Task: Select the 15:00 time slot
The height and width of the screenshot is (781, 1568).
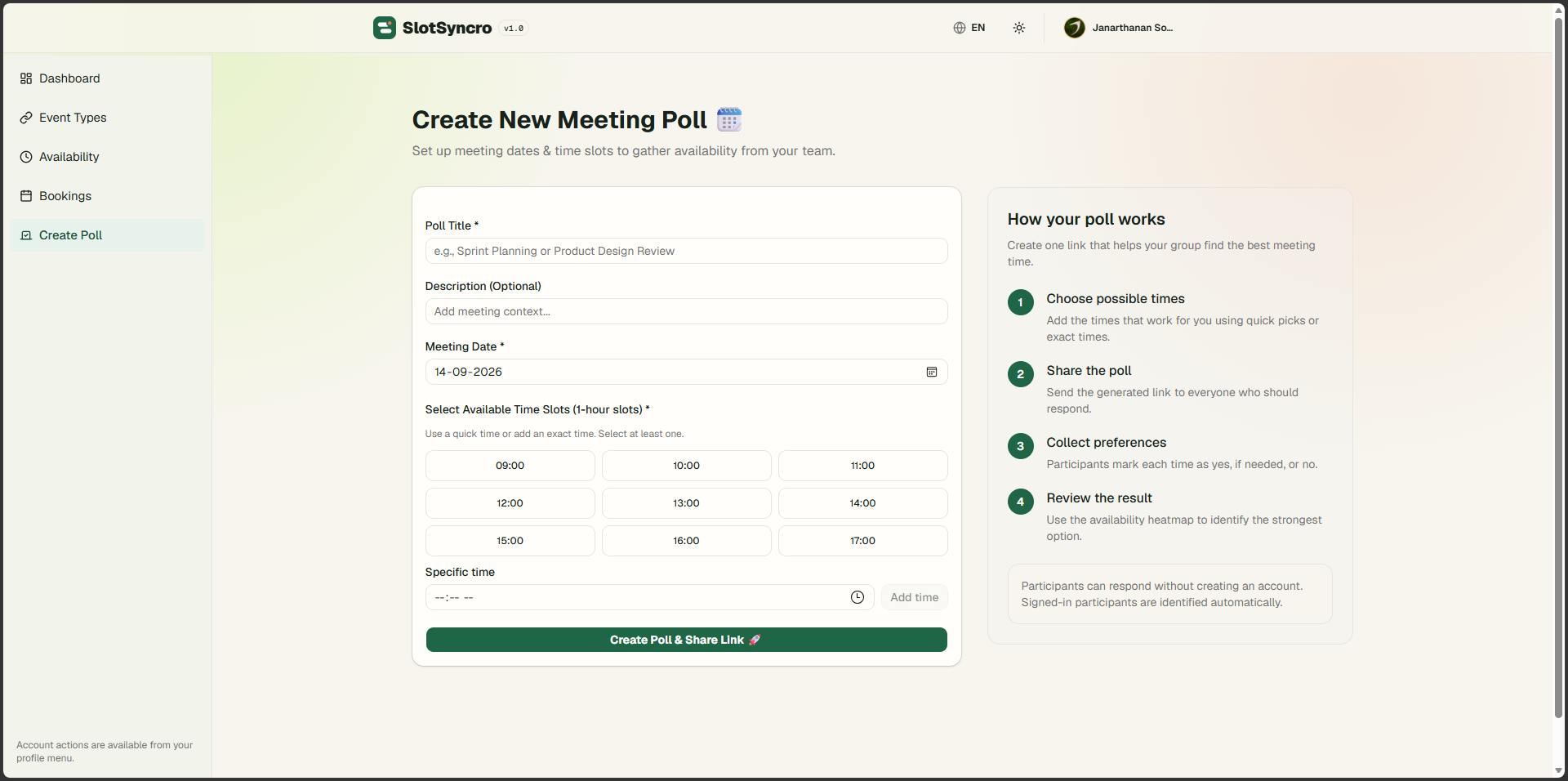Action: pos(510,541)
